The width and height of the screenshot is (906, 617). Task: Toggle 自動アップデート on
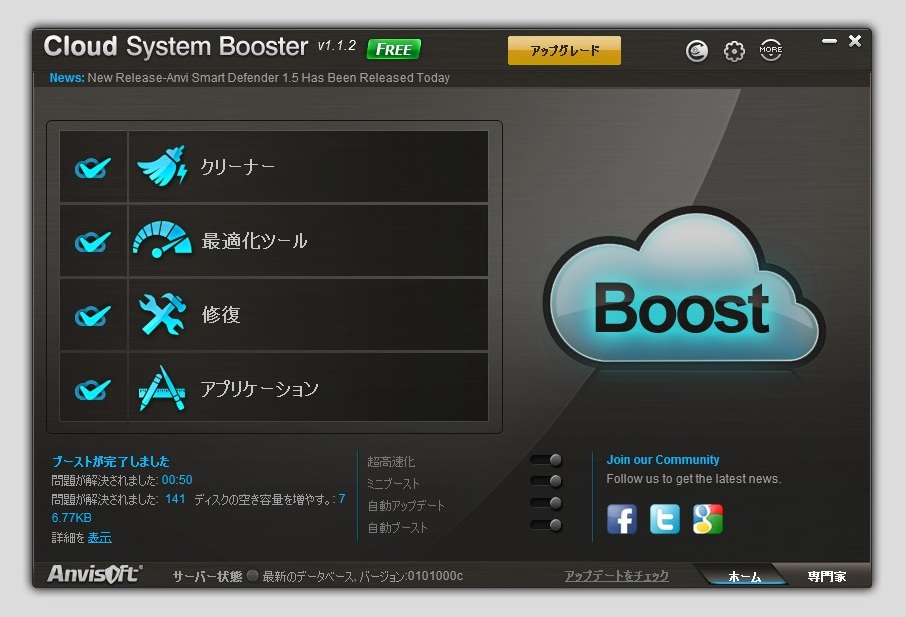click(548, 503)
